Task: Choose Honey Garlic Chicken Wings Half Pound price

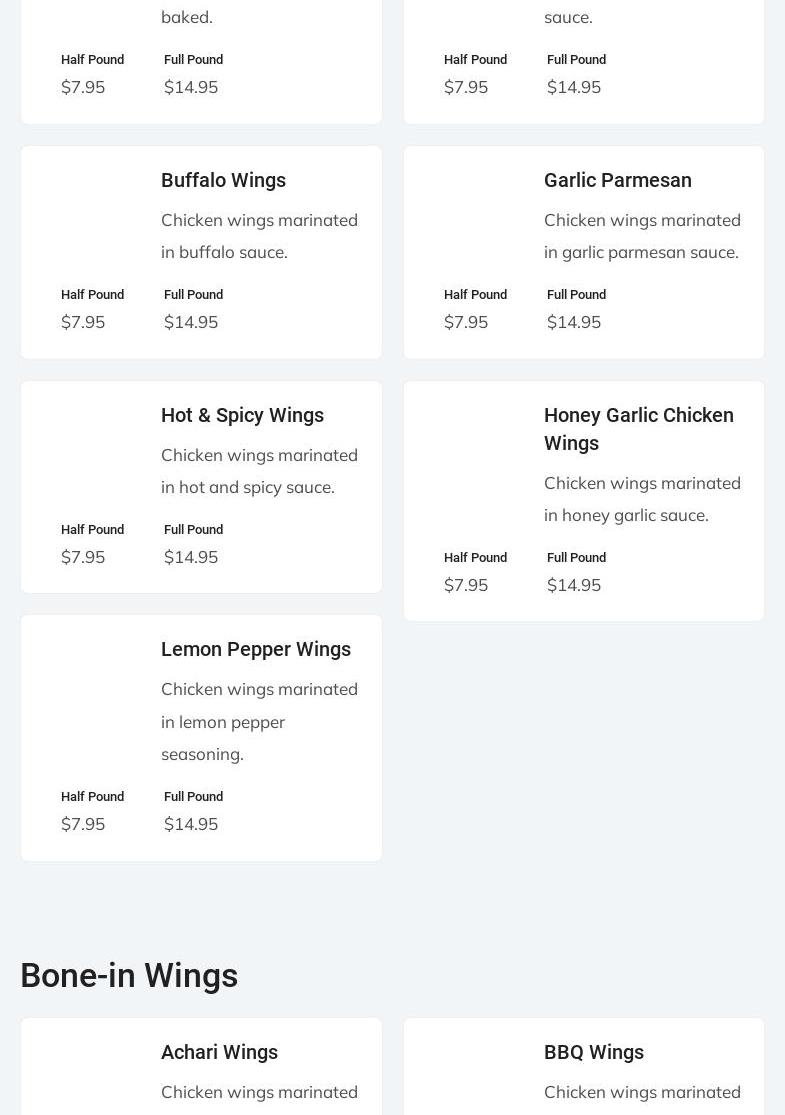Action: (466, 584)
